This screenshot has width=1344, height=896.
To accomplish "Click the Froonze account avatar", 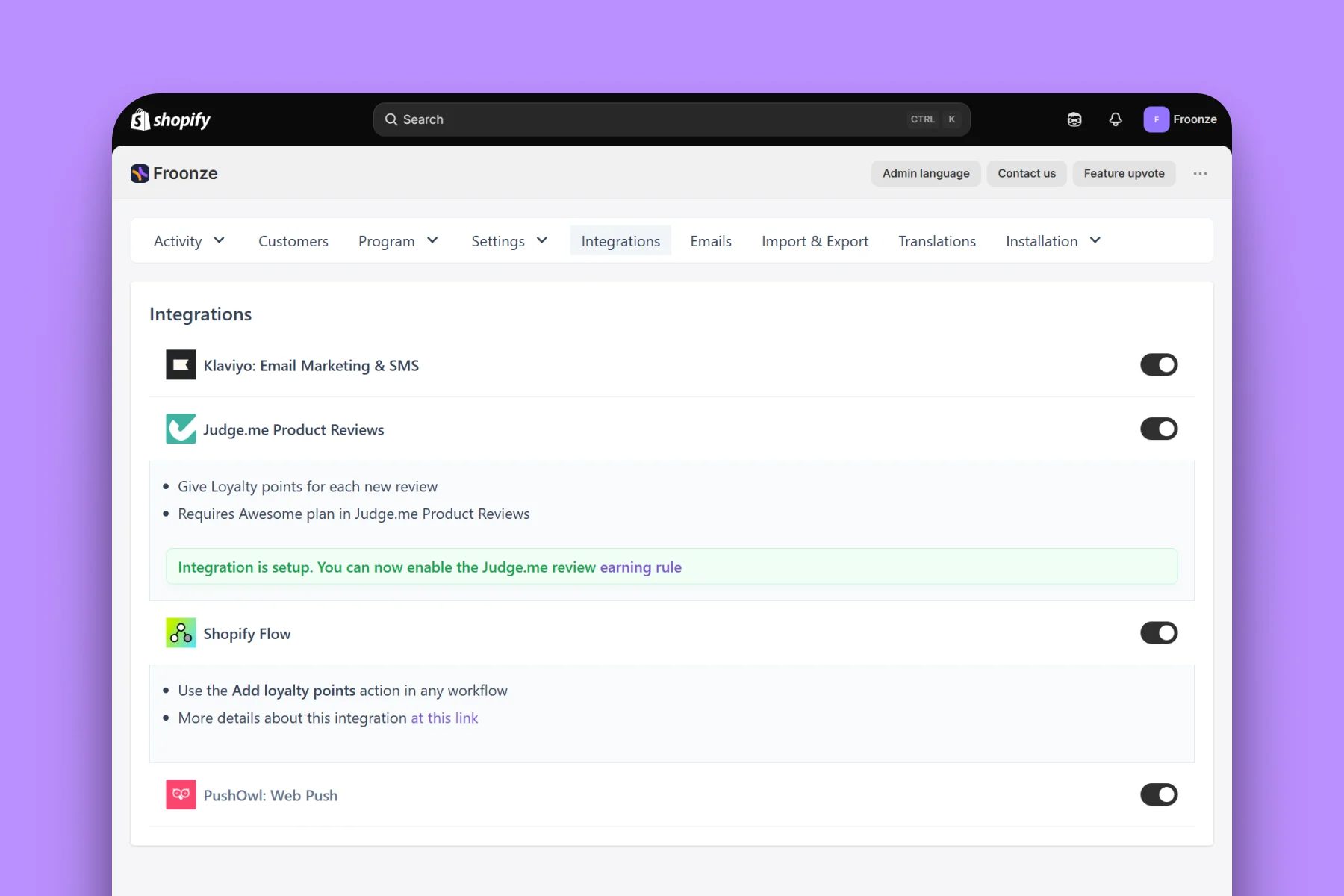I will [x=1156, y=119].
